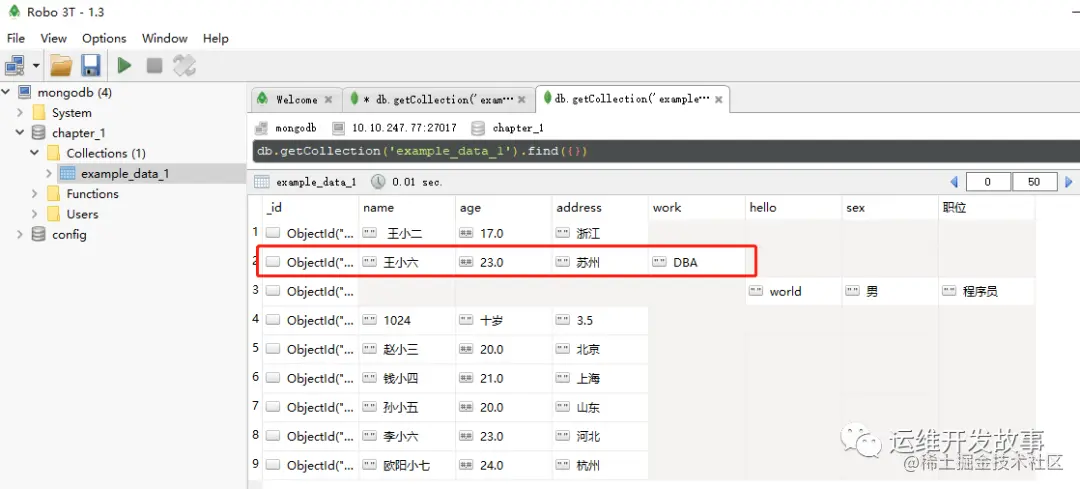Click the sex column header
This screenshot has height=489, width=1080.
point(890,207)
